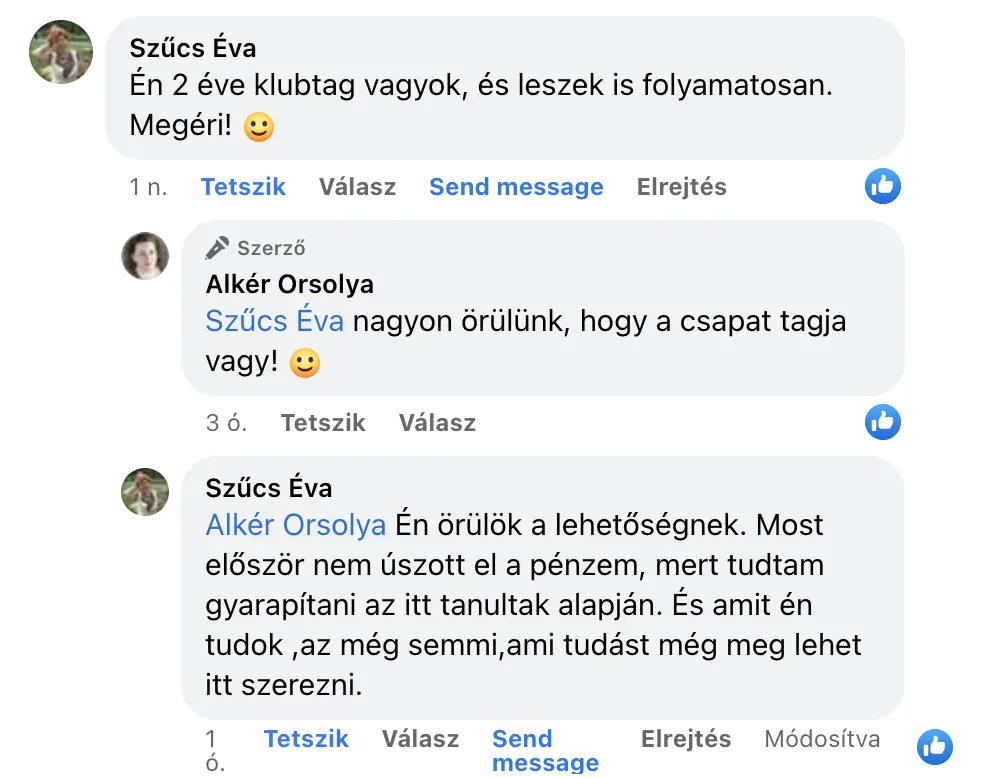Reply to Alkér Orsolya's comment via Válasz
This screenshot has width=988, height=778.
coord(437,423)
